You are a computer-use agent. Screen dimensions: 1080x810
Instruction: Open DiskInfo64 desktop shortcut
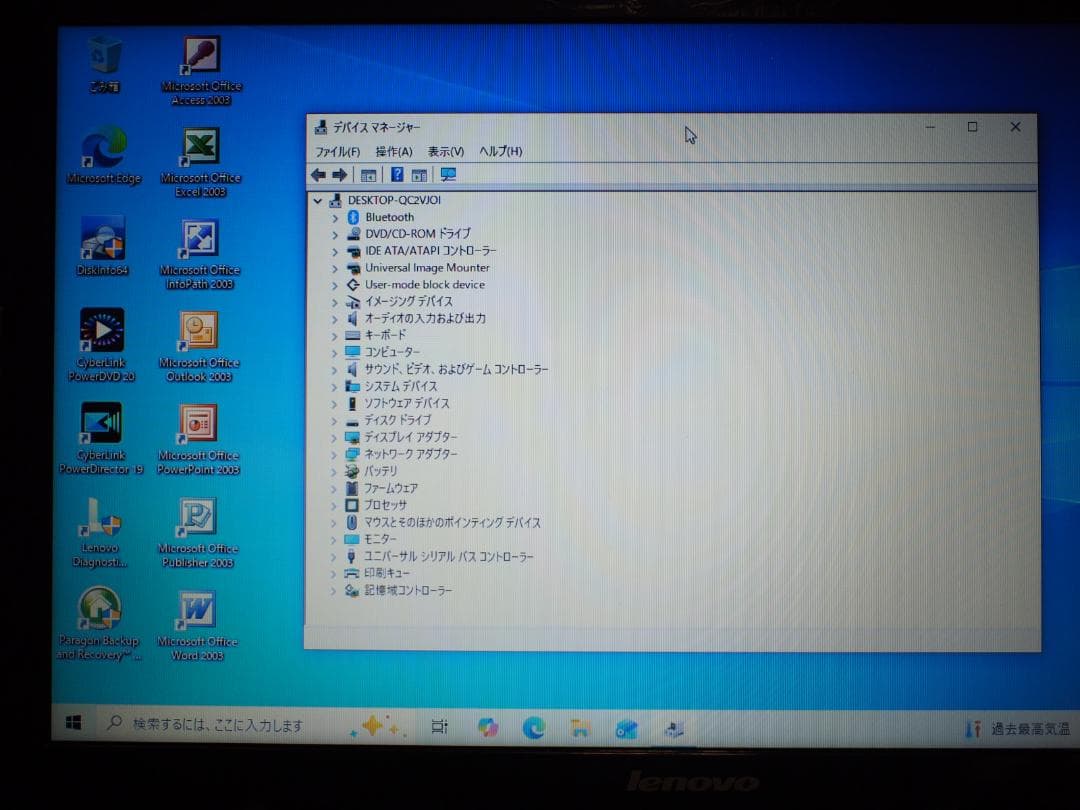tap(103, 247)
